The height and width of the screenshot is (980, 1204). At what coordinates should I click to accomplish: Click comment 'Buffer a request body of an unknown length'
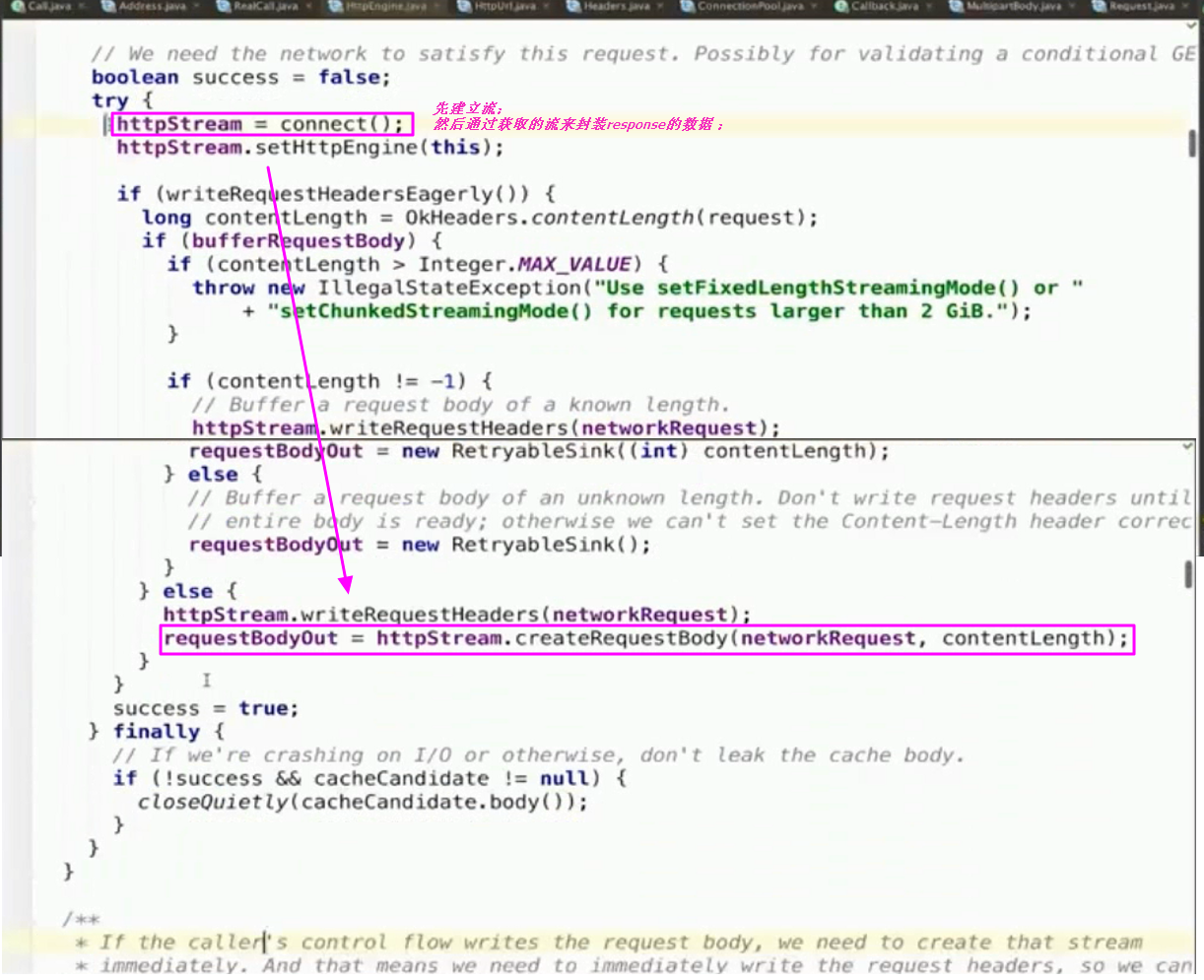690,498
